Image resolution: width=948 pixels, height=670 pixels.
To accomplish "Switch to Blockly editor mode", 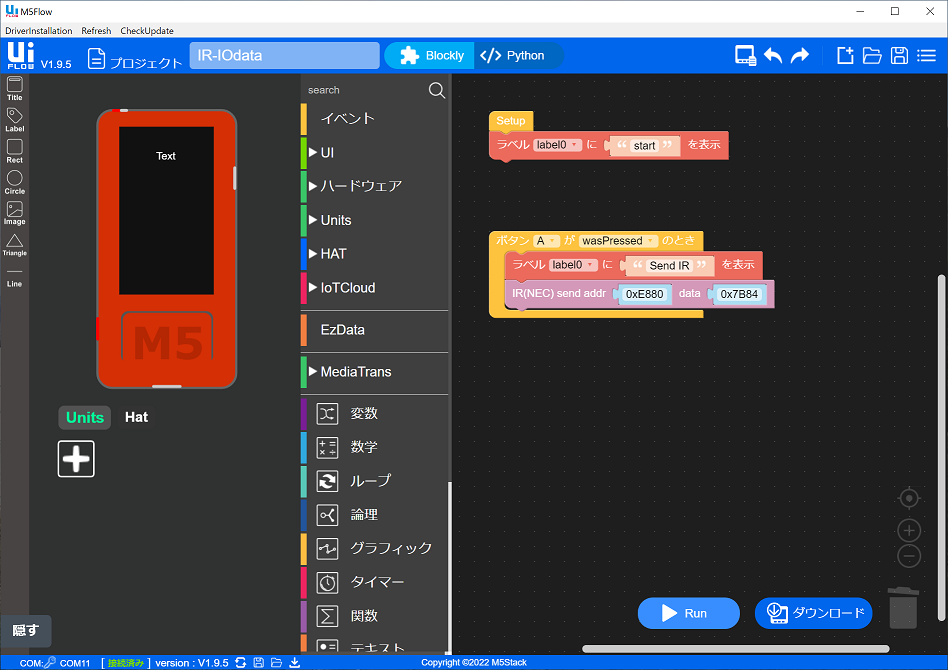I will click(x=431, y=56).
